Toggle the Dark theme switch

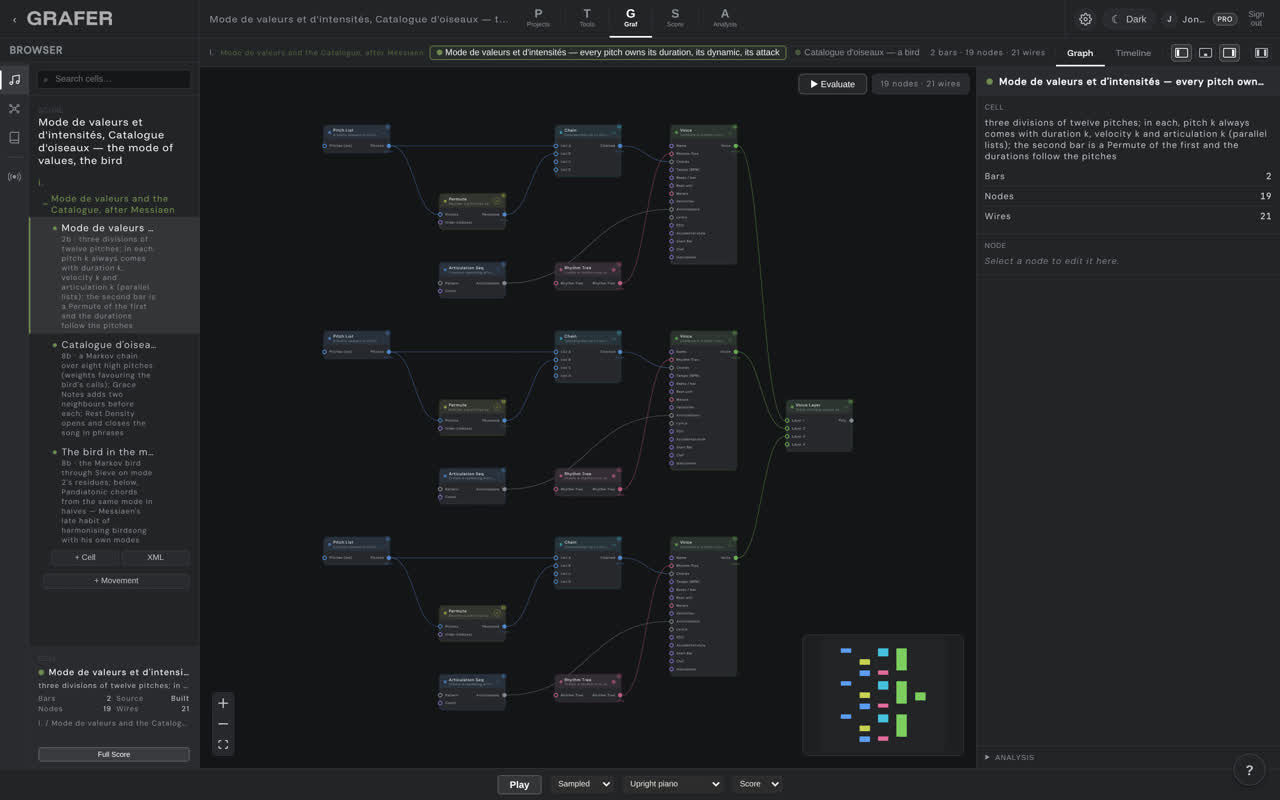tap(1129, 19)
